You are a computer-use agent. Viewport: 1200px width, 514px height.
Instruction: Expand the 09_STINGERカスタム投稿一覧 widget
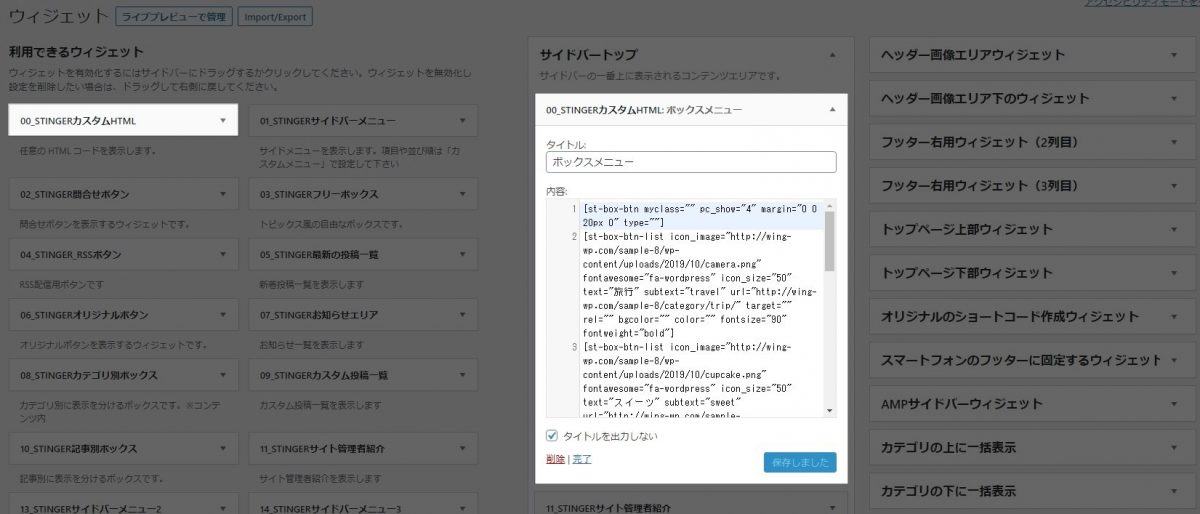pos(363,375)
